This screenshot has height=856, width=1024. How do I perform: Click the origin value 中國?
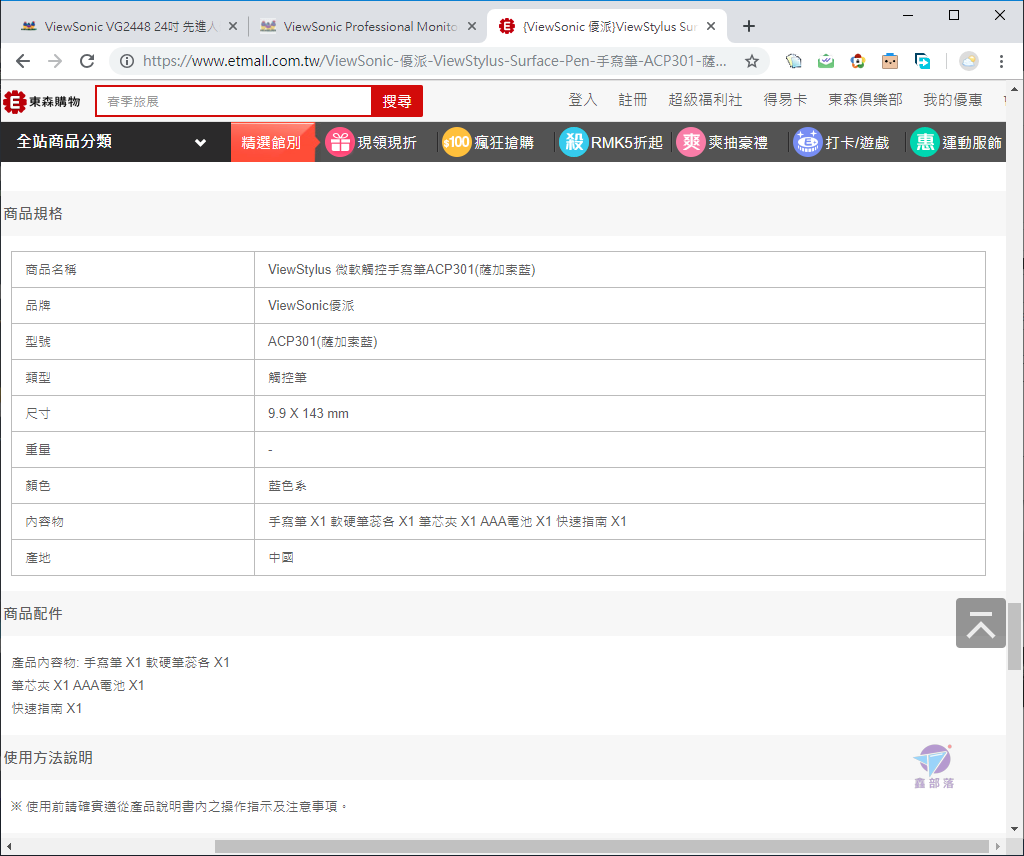(281, 558)
